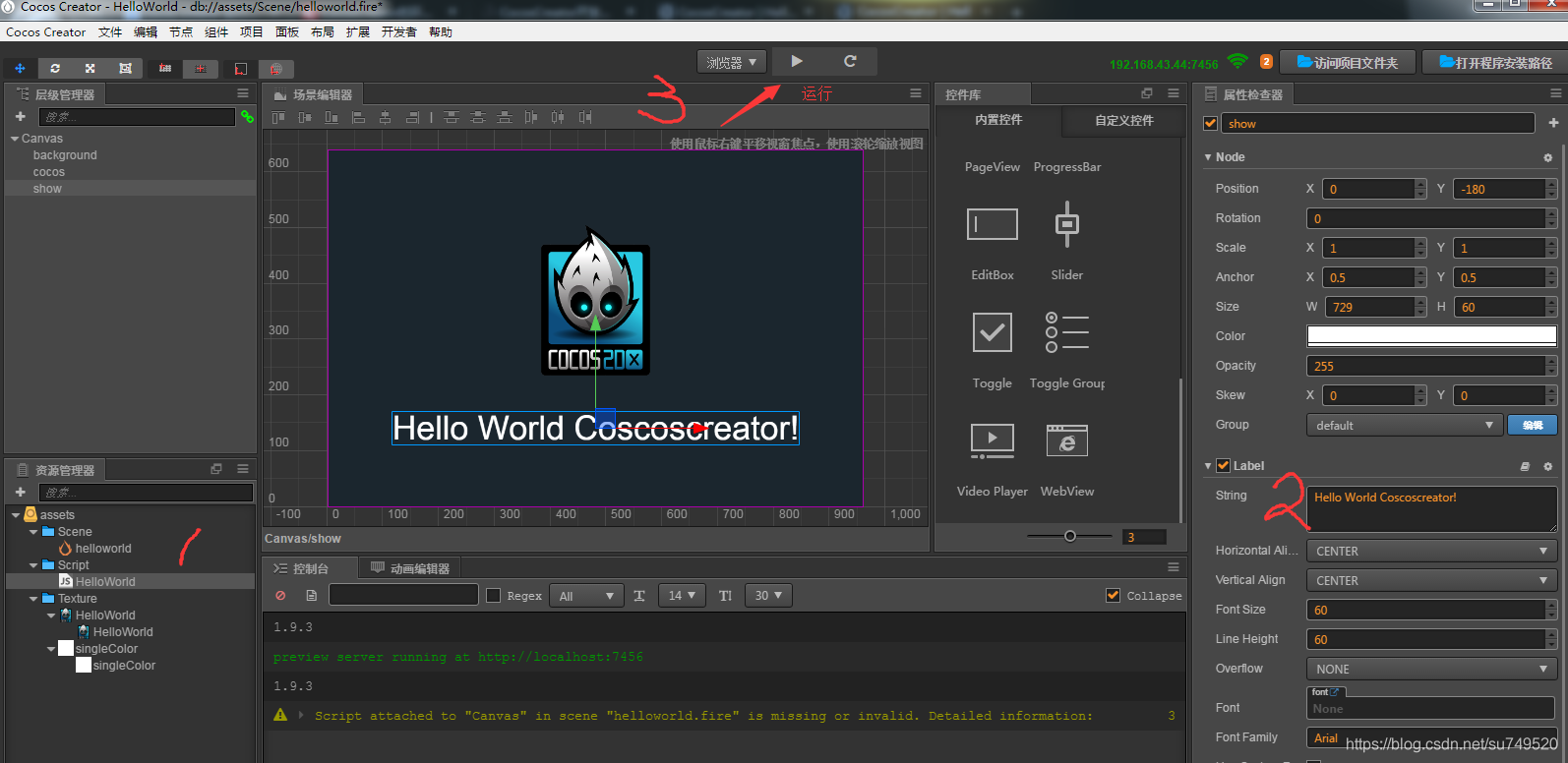Insert the Video Player widget
Viewport: 1568px width, 763px height.
point(993,440)
